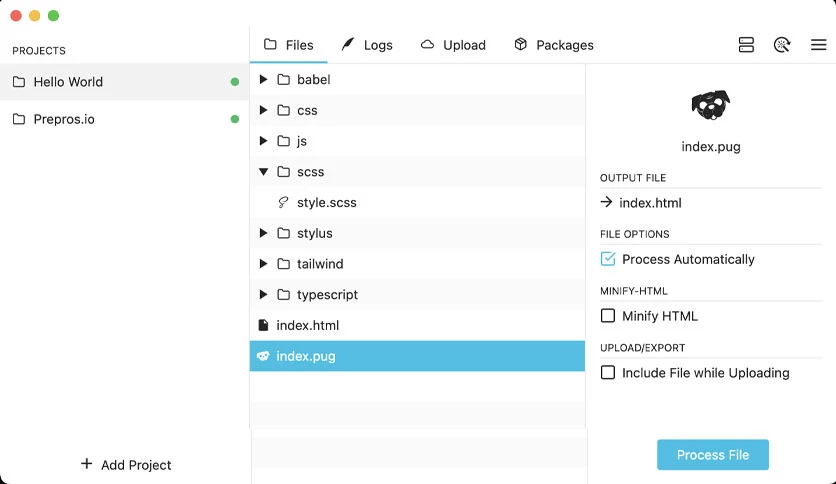The width and height of the screenshot is (836, 484).
Task: Expand the tailwind folder
Action: tap(263, 264)
